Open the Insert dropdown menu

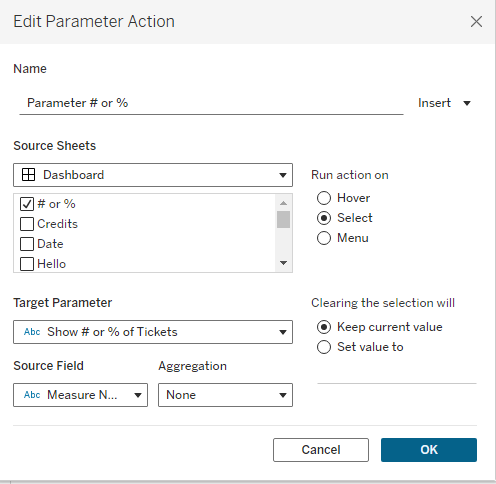(444, 103)
